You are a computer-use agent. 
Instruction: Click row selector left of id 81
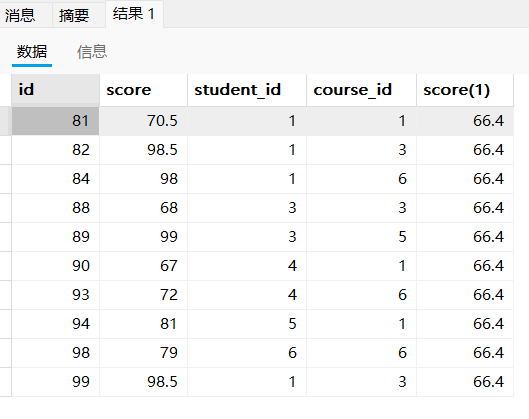point(5,121)
